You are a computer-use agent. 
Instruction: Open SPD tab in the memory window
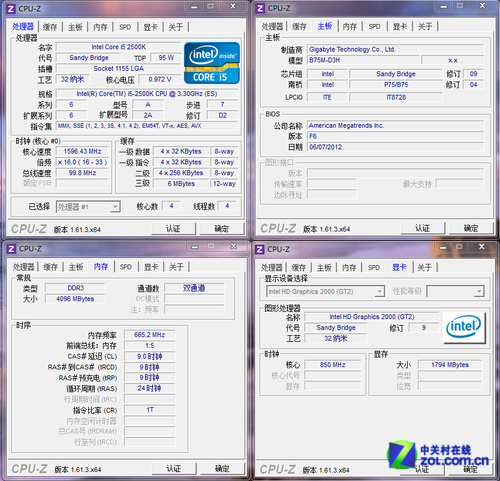126,267
